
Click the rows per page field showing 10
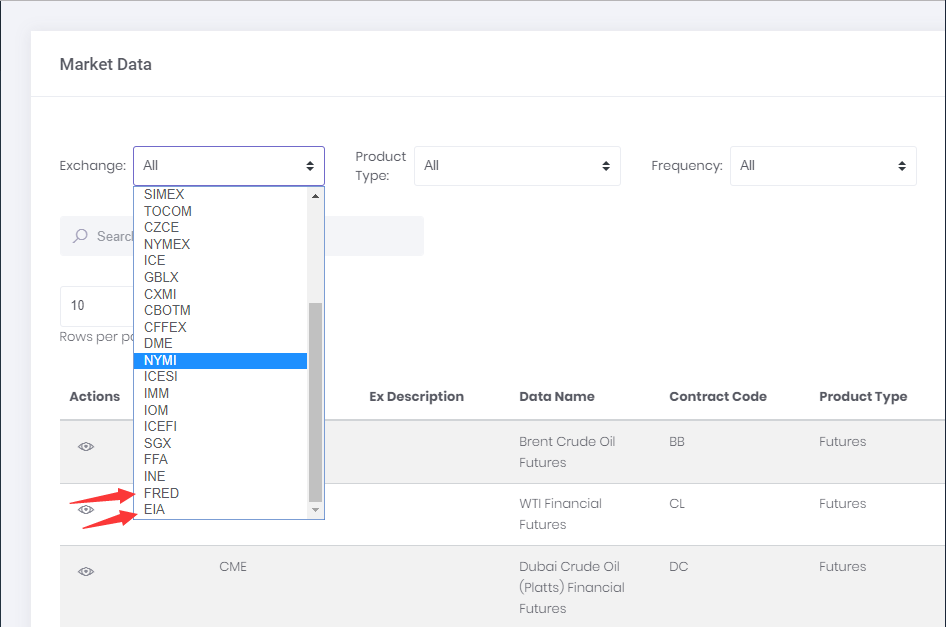[x=96, y=305]
